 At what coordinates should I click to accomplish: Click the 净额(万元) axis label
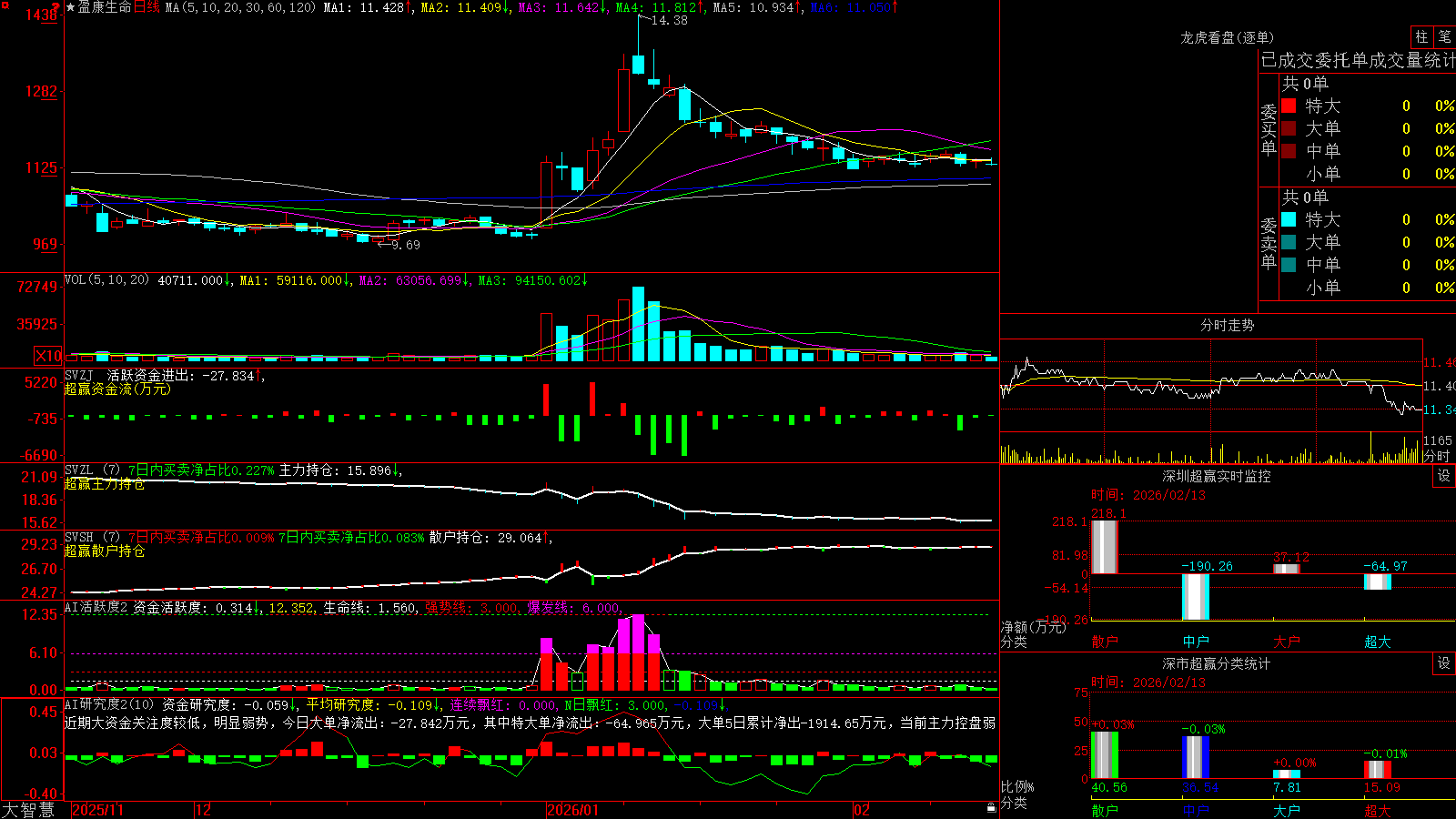click(1033, 627)
